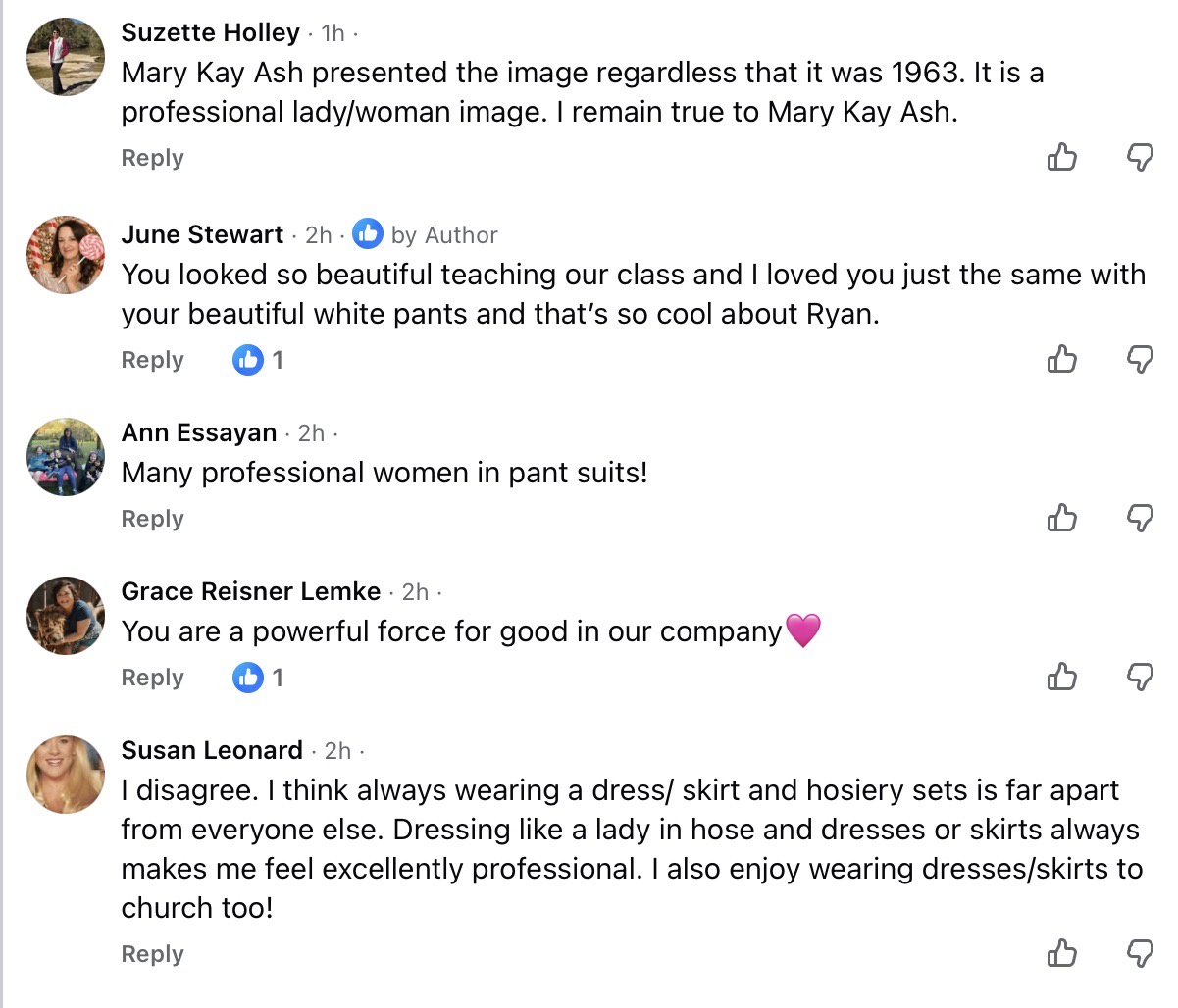Image resolution: width=1178 pixels, height=1008 pixels.
Task: Dislike Suzette Holley's comment with thumbs down
Action: (1140, 157)
